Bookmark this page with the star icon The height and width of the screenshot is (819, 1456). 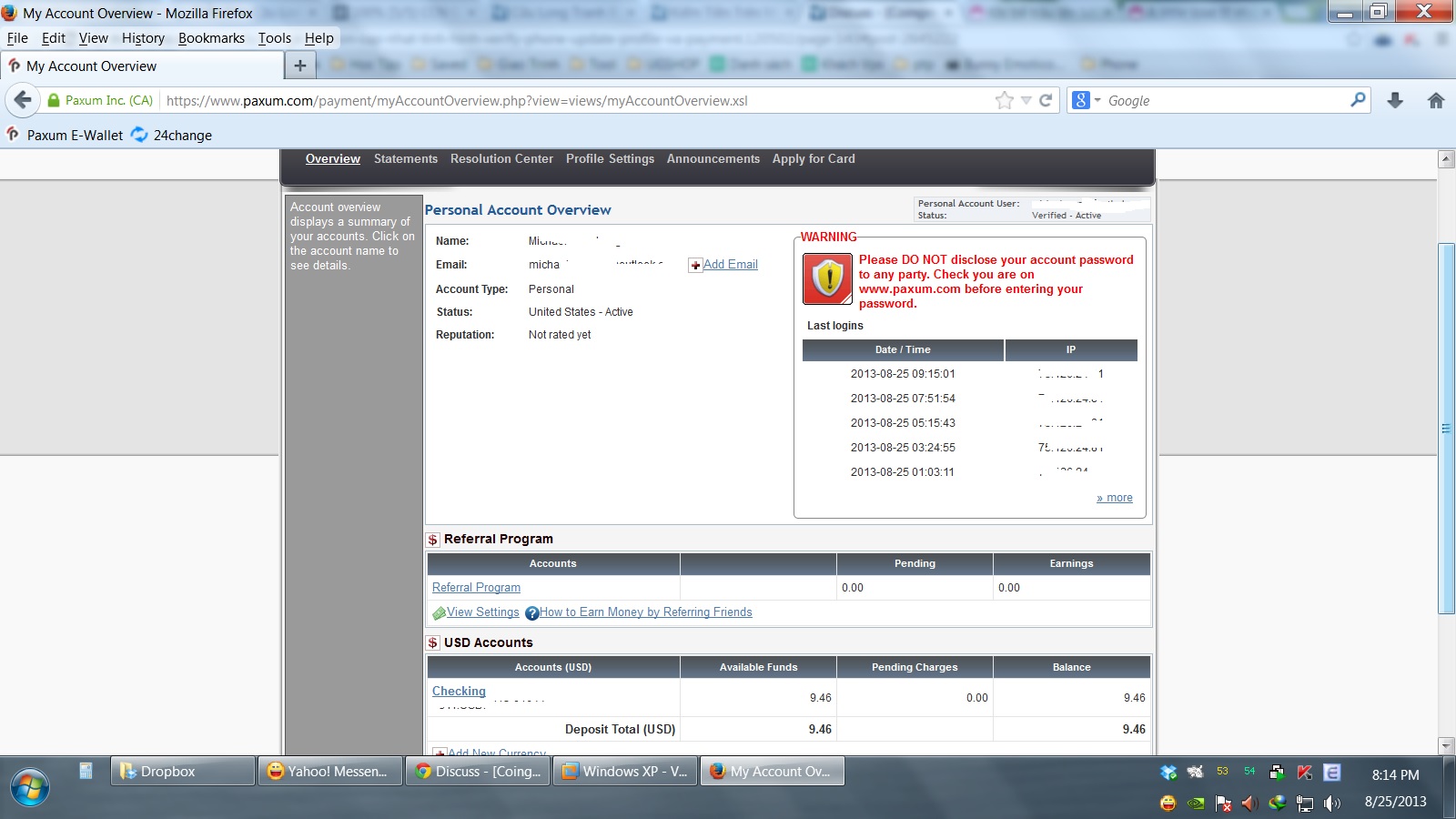click(x=1004, y=100)
